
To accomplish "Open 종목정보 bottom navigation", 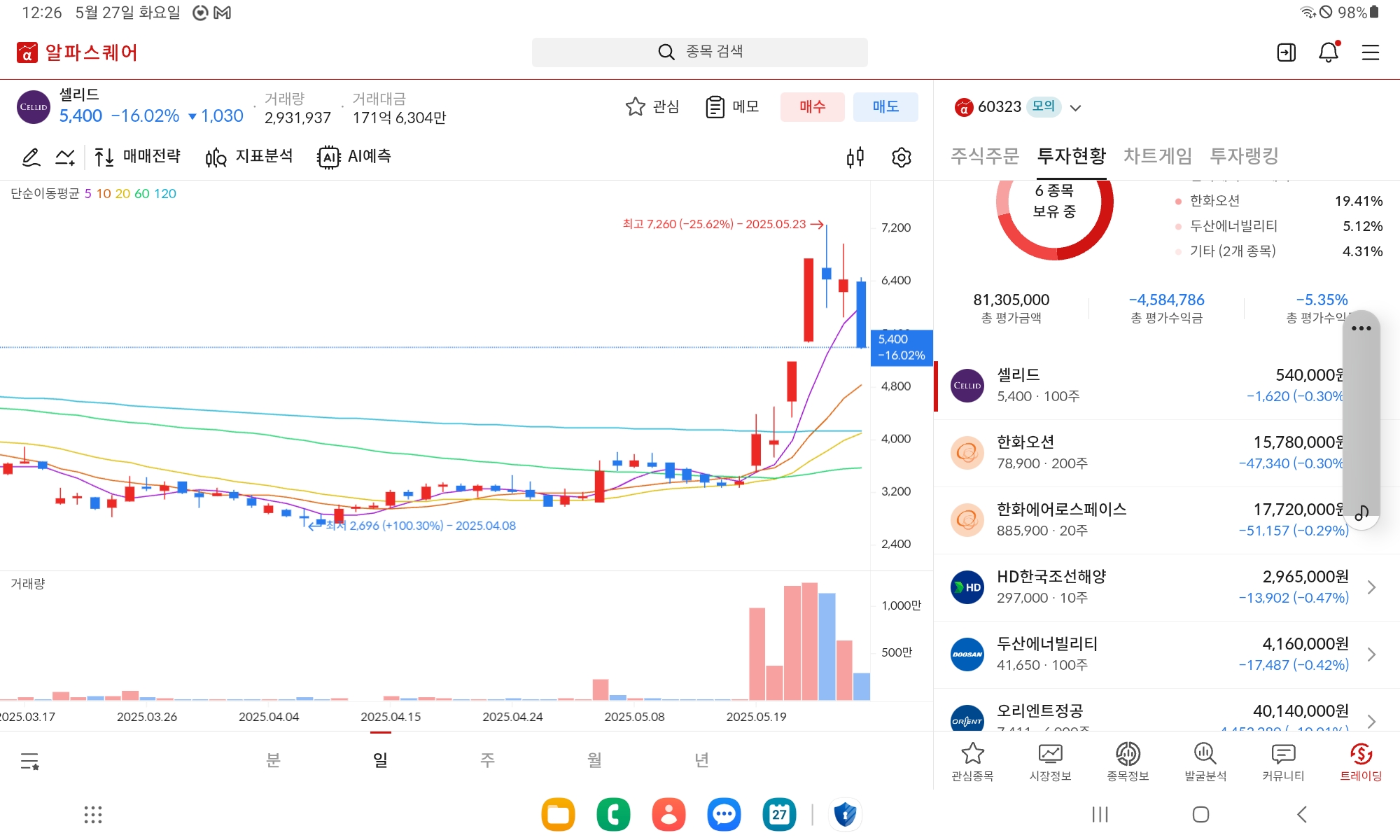I will click(x=1128, y=762).
